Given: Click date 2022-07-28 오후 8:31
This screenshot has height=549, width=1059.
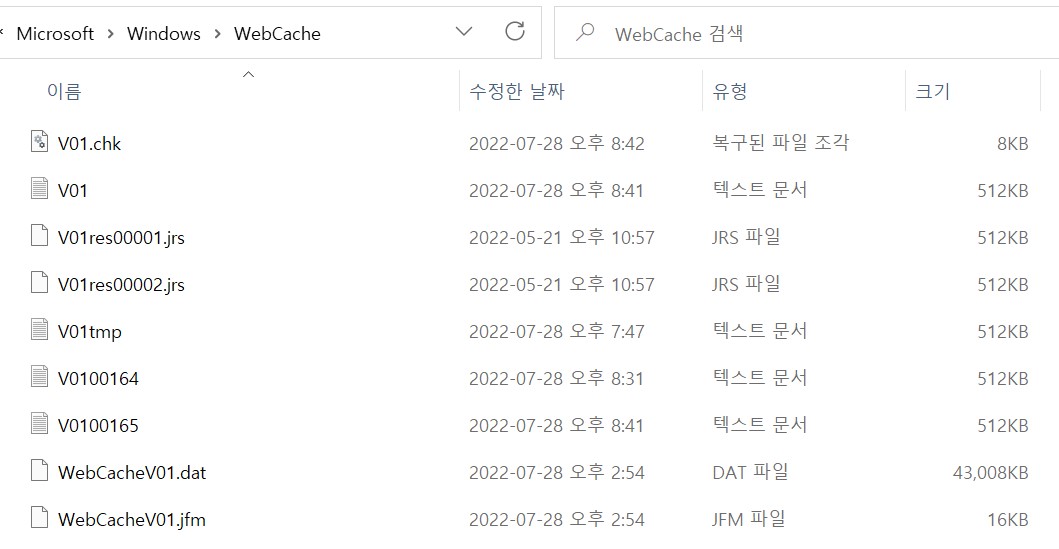Looking at the screenshot, I should (556, 379).
